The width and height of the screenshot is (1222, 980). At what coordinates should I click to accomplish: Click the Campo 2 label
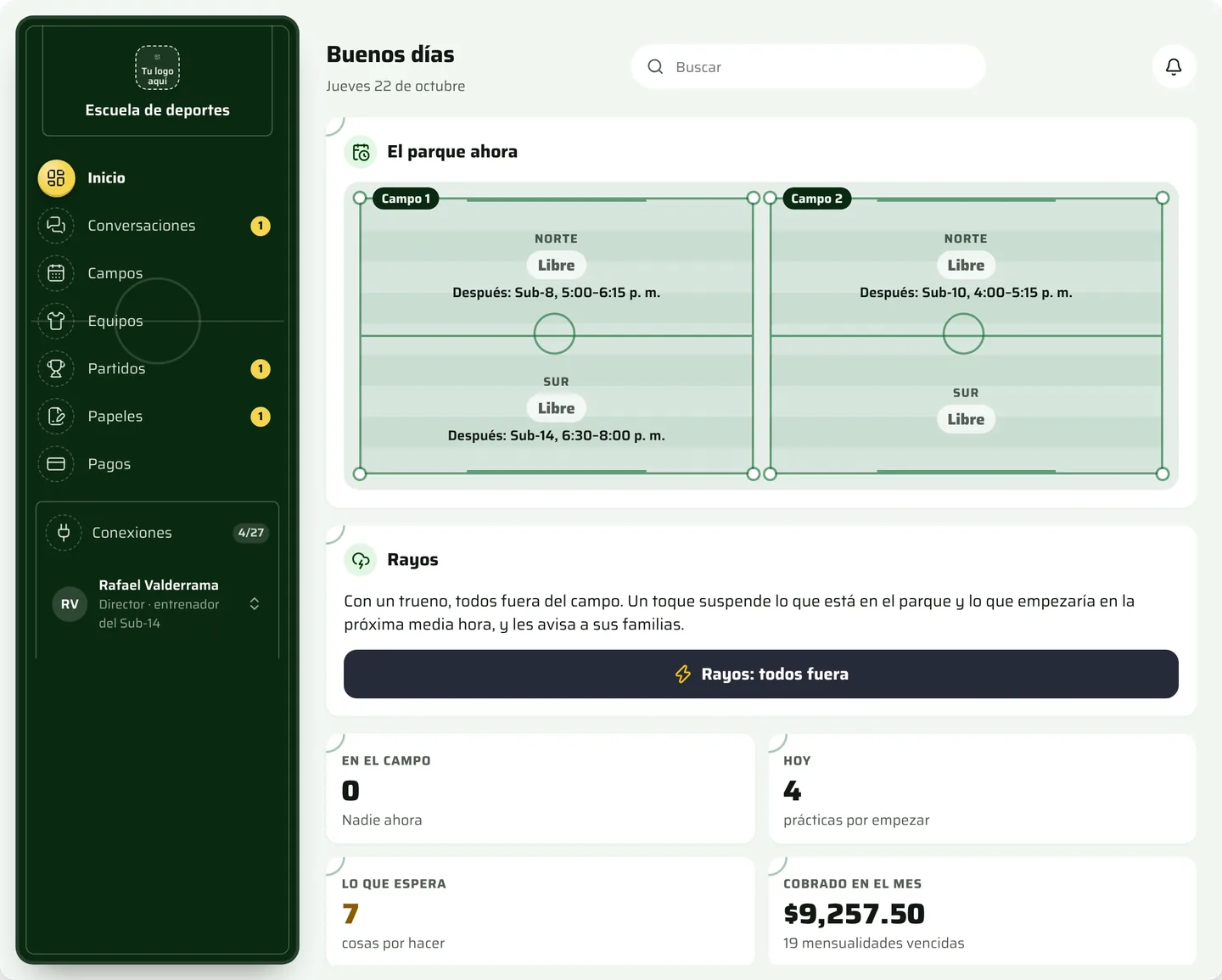tap(816, 199)
